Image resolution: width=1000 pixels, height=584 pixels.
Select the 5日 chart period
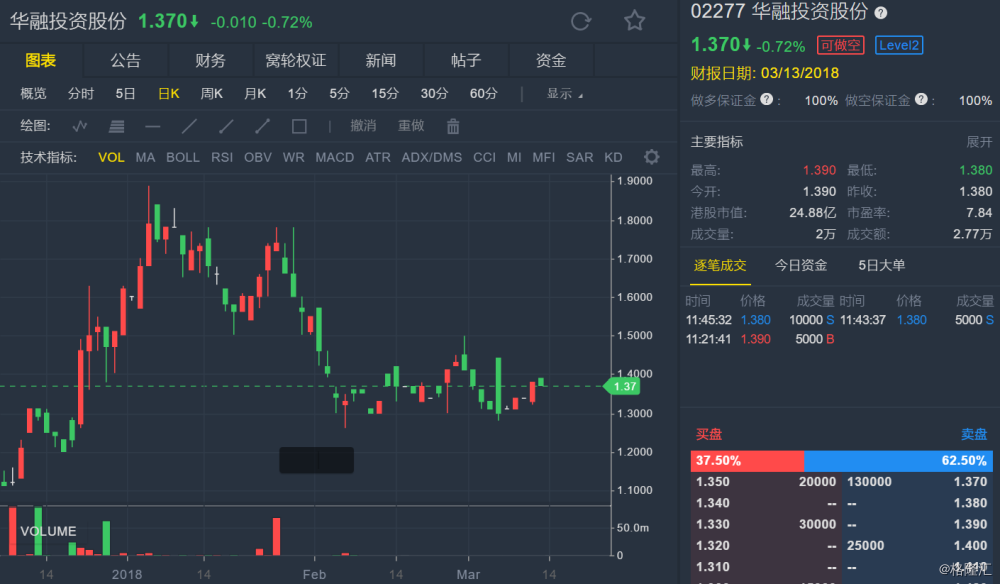click(x=125, y=94)
